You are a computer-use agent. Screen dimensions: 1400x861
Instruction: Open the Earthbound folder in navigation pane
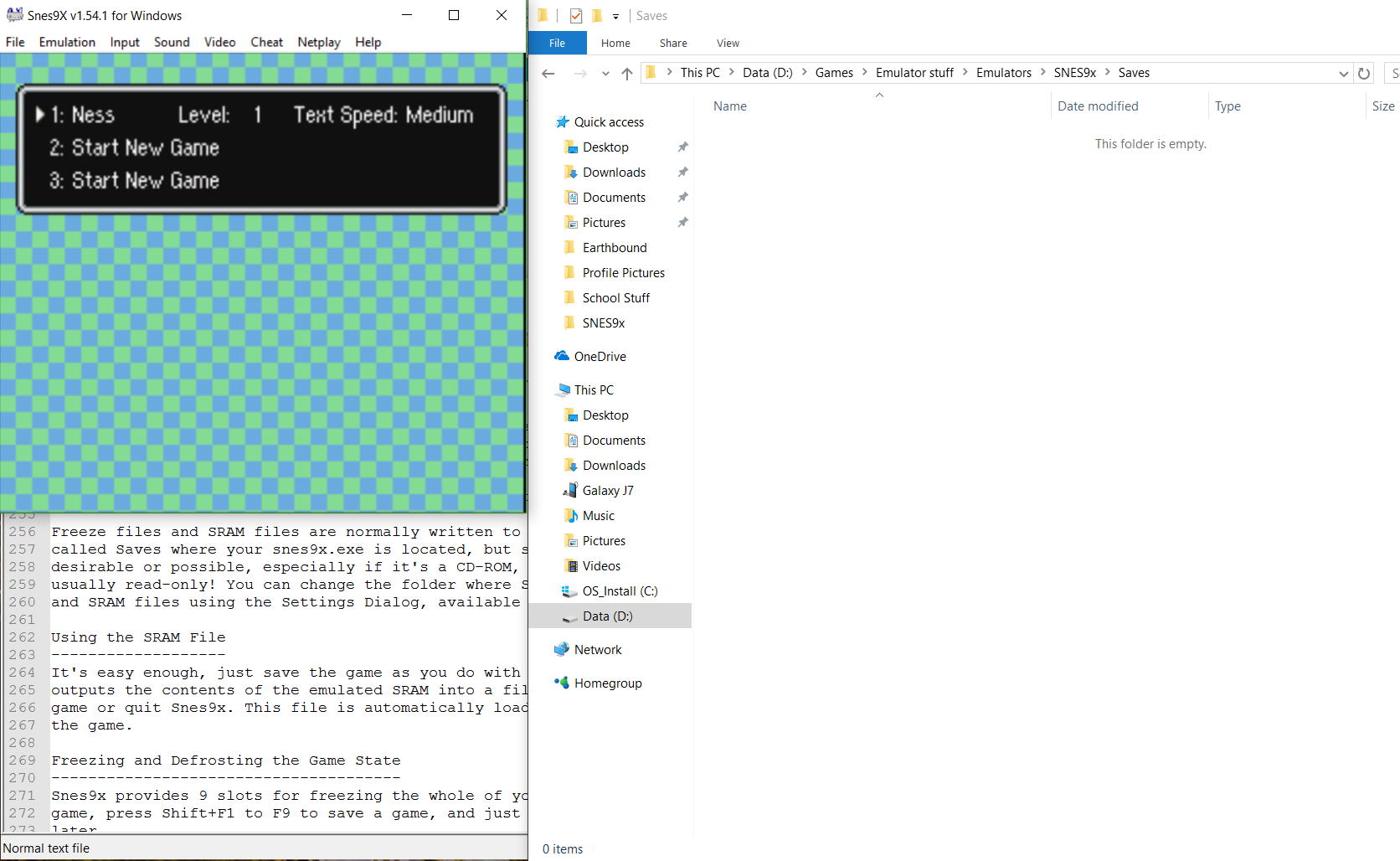click(x=615, y=248)
